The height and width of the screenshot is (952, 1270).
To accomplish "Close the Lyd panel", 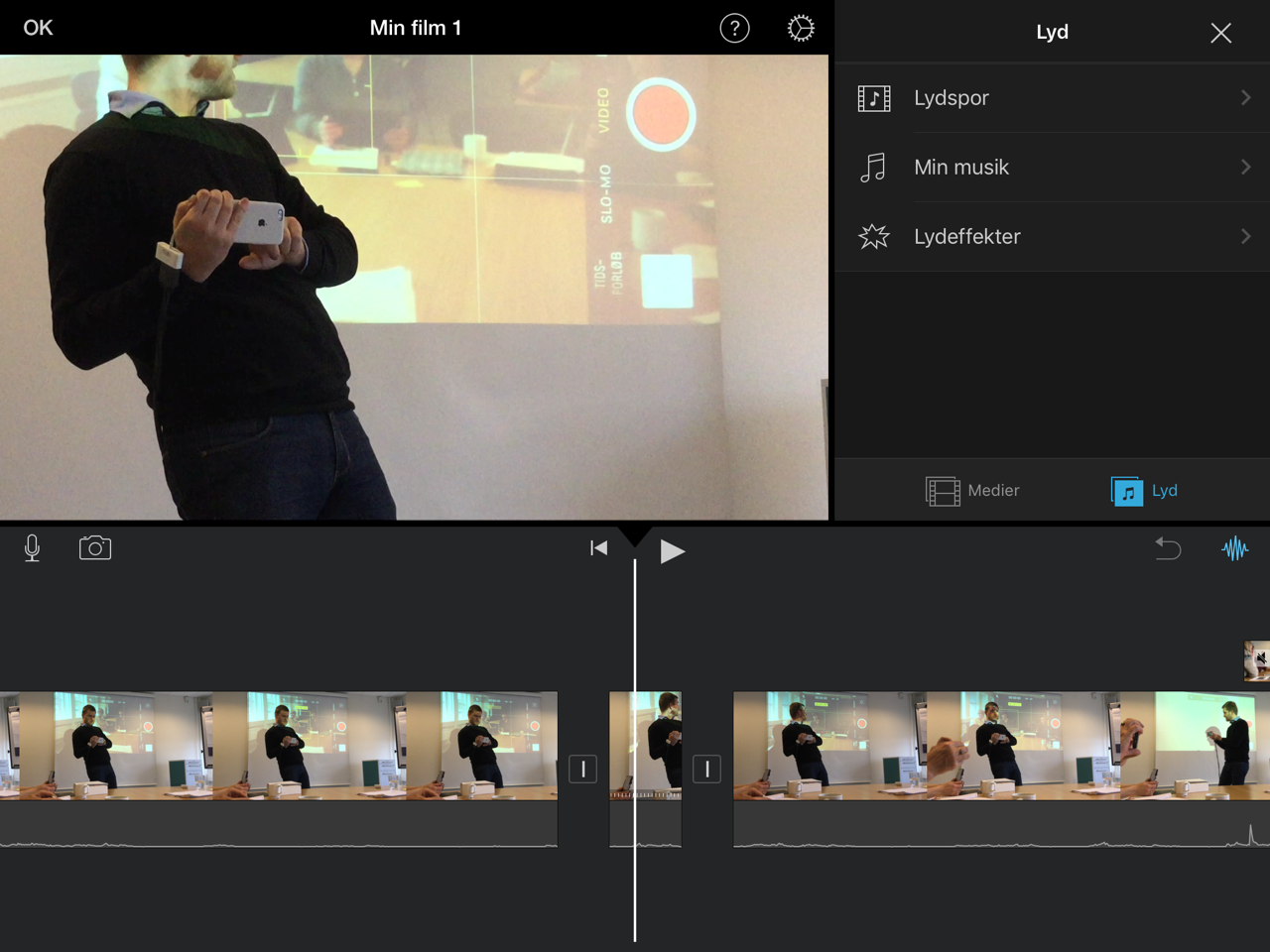I will click(x=1220, y=33).
